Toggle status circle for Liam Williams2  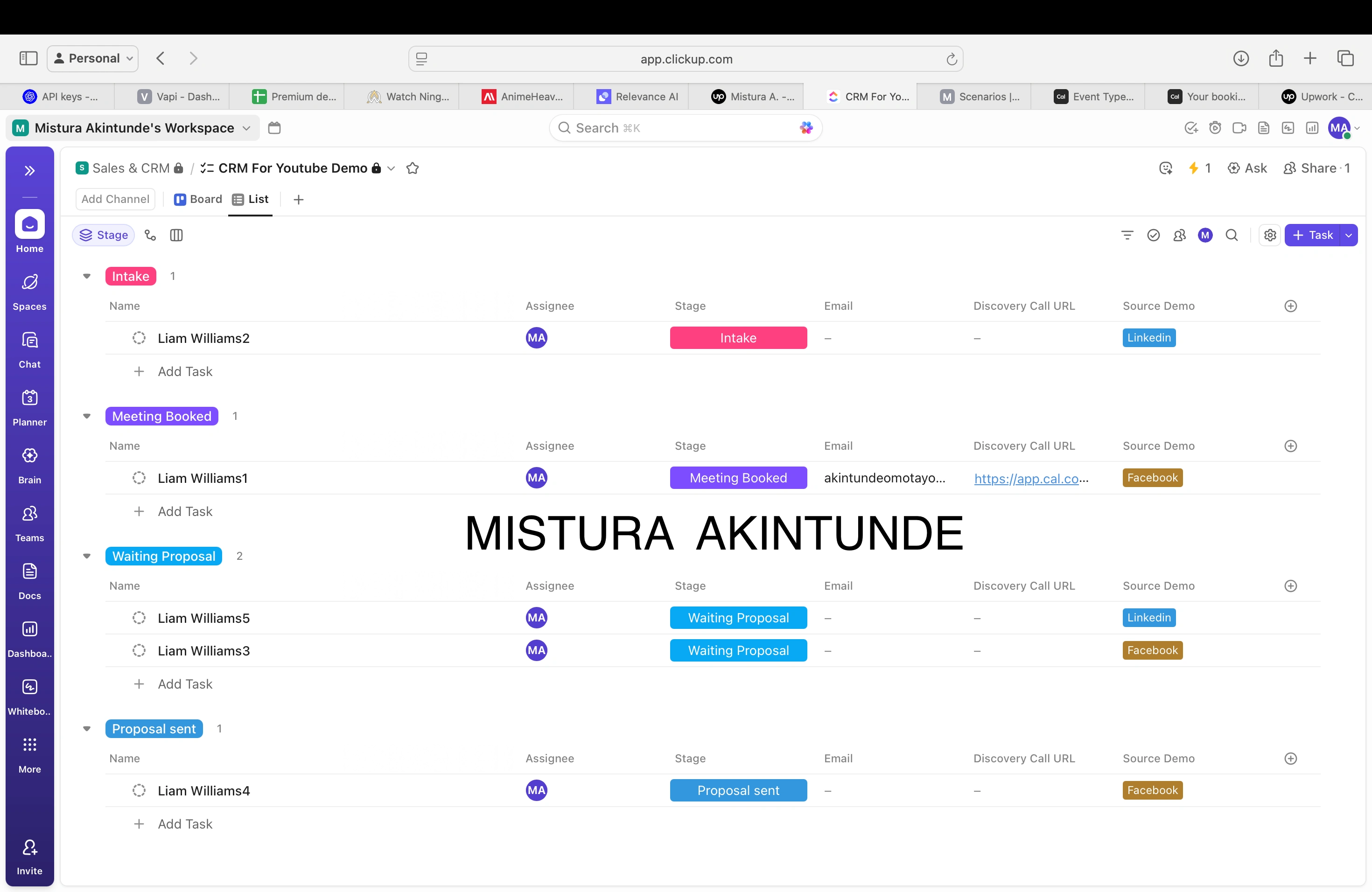coord(139,338)
